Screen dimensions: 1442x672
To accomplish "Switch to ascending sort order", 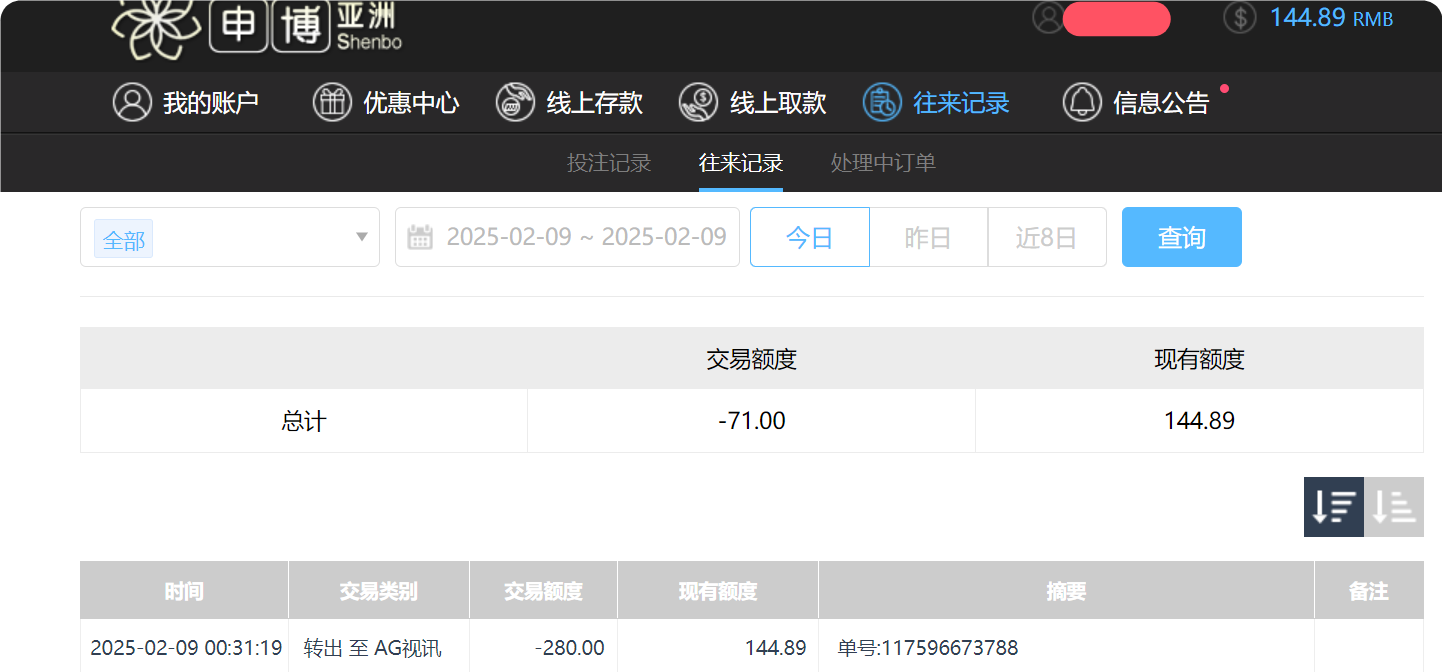I will [x=1394, y=507].
